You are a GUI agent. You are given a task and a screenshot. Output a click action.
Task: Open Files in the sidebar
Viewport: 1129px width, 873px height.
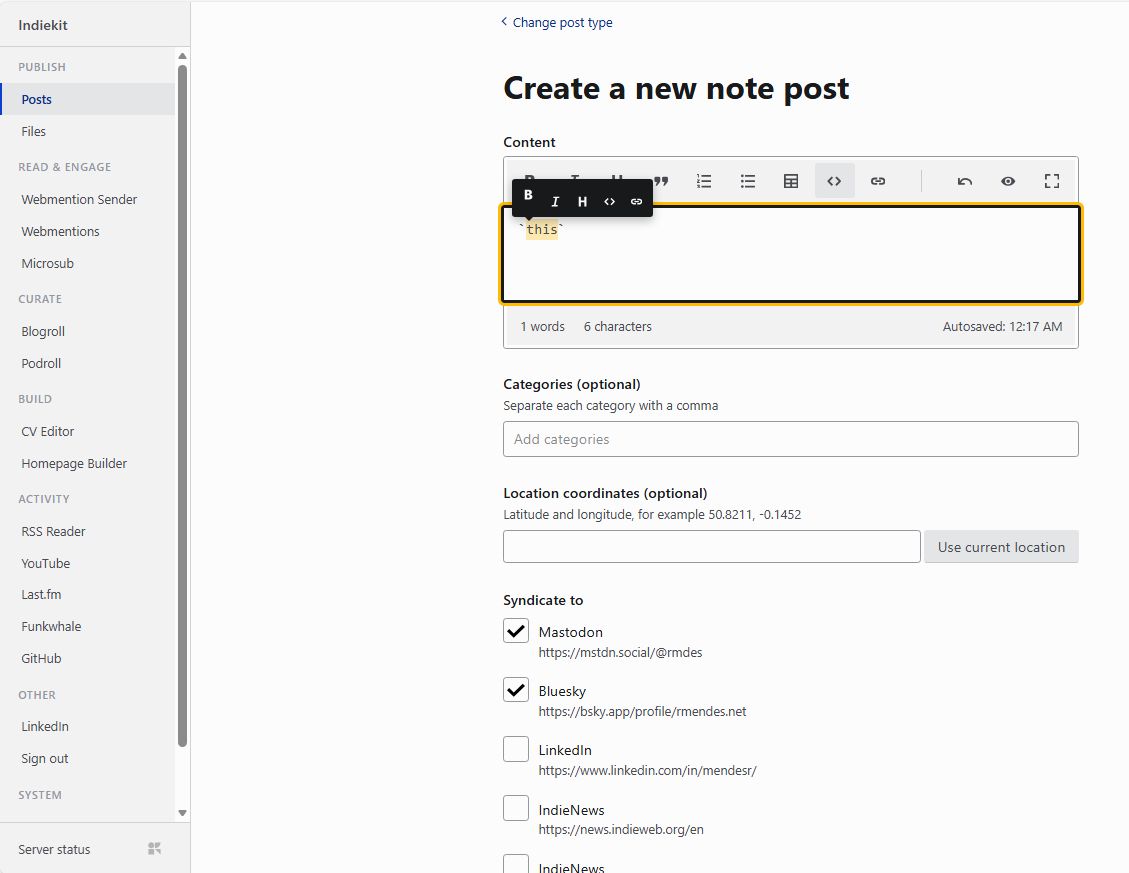(x=34, y=131)
